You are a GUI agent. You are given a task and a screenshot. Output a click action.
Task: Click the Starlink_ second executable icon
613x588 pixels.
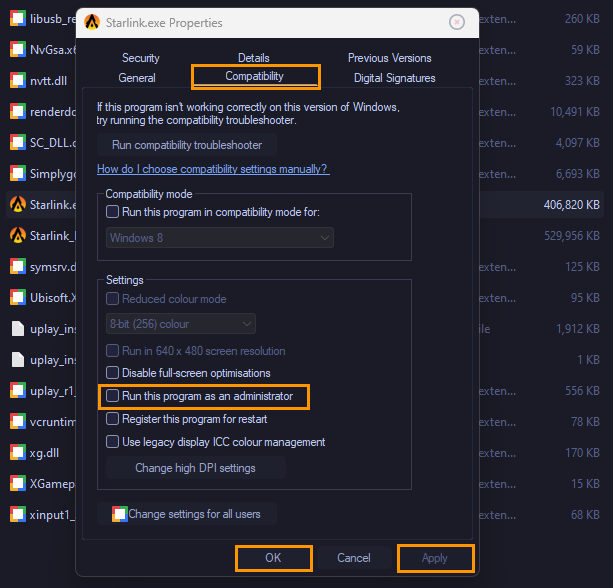click(x=18, y=235)
